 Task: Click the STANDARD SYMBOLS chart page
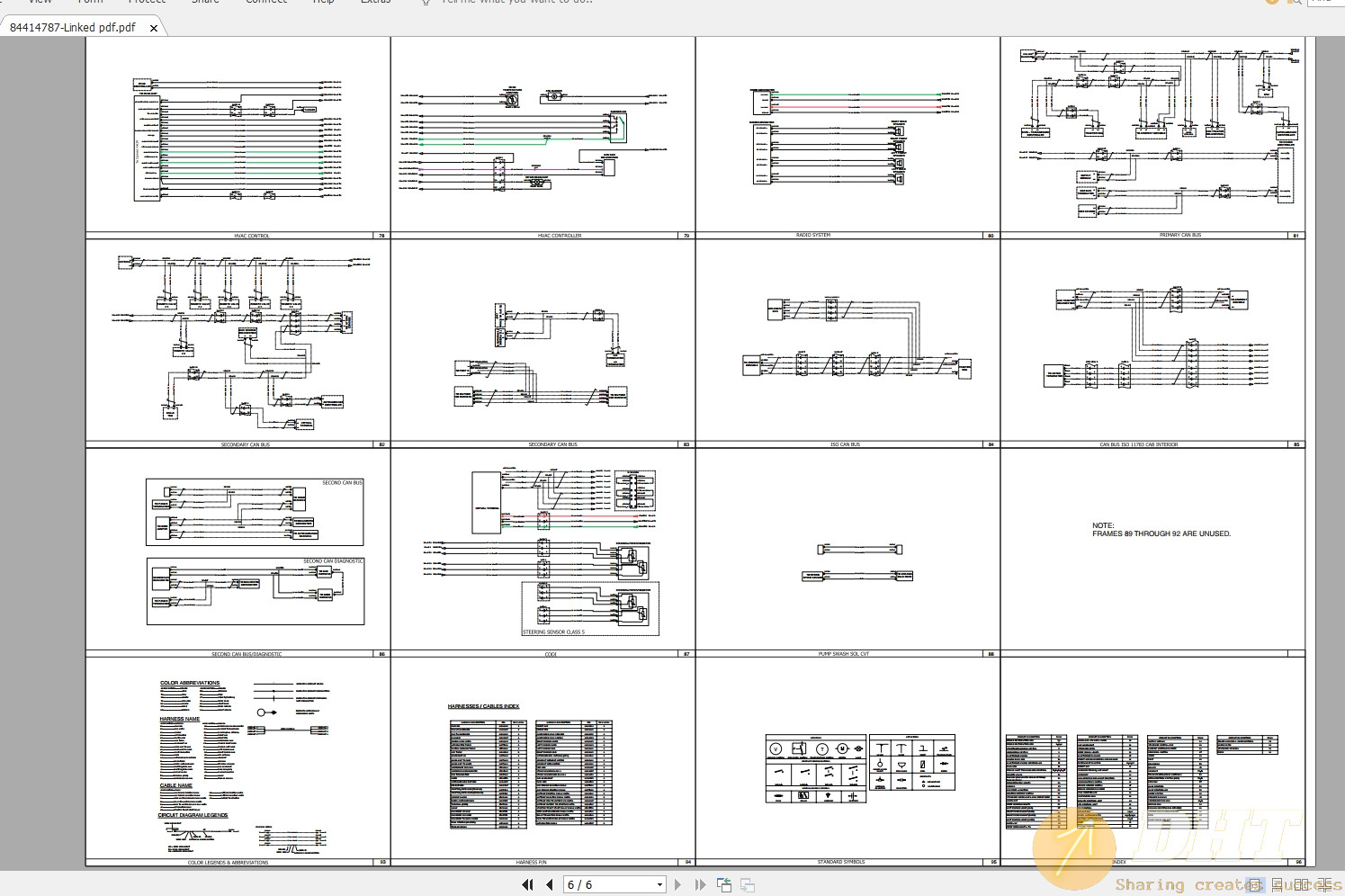[x=847, y=765]
